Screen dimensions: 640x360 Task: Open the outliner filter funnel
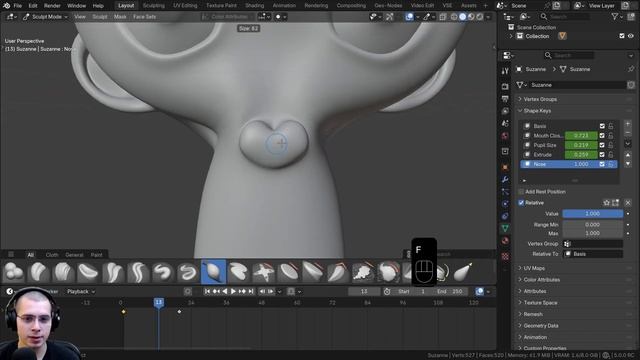pos(615,16)
